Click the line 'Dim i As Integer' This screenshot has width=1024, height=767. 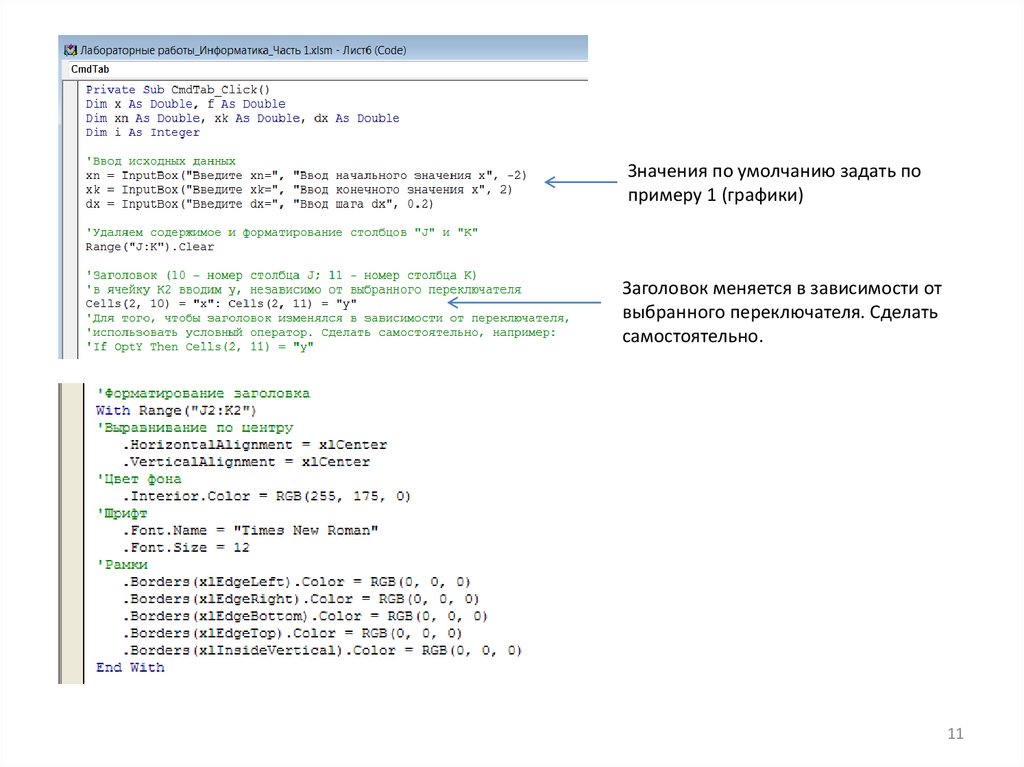[142, 133]
